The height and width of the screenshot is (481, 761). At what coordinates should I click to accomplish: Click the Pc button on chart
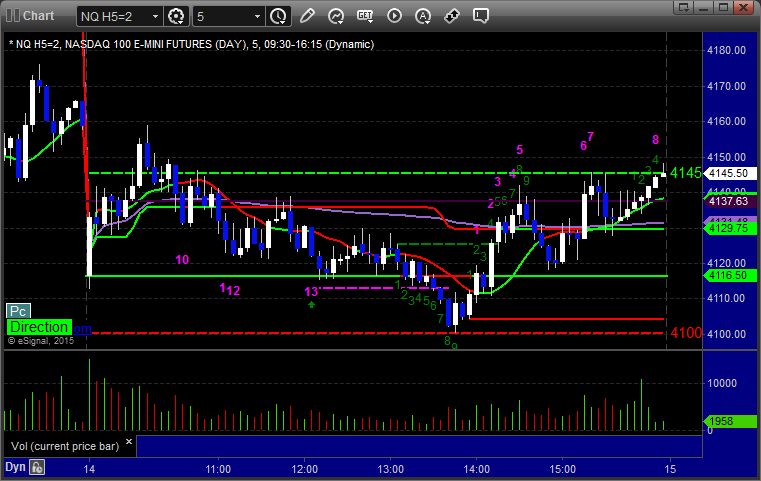18,311
